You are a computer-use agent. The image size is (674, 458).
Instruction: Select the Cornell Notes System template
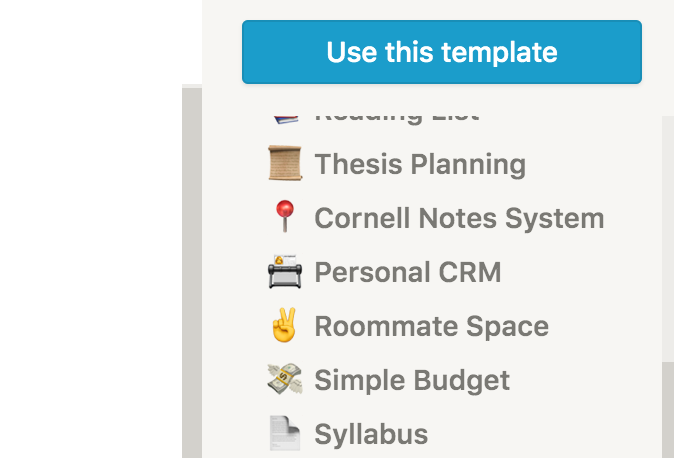tap(459, 218)
